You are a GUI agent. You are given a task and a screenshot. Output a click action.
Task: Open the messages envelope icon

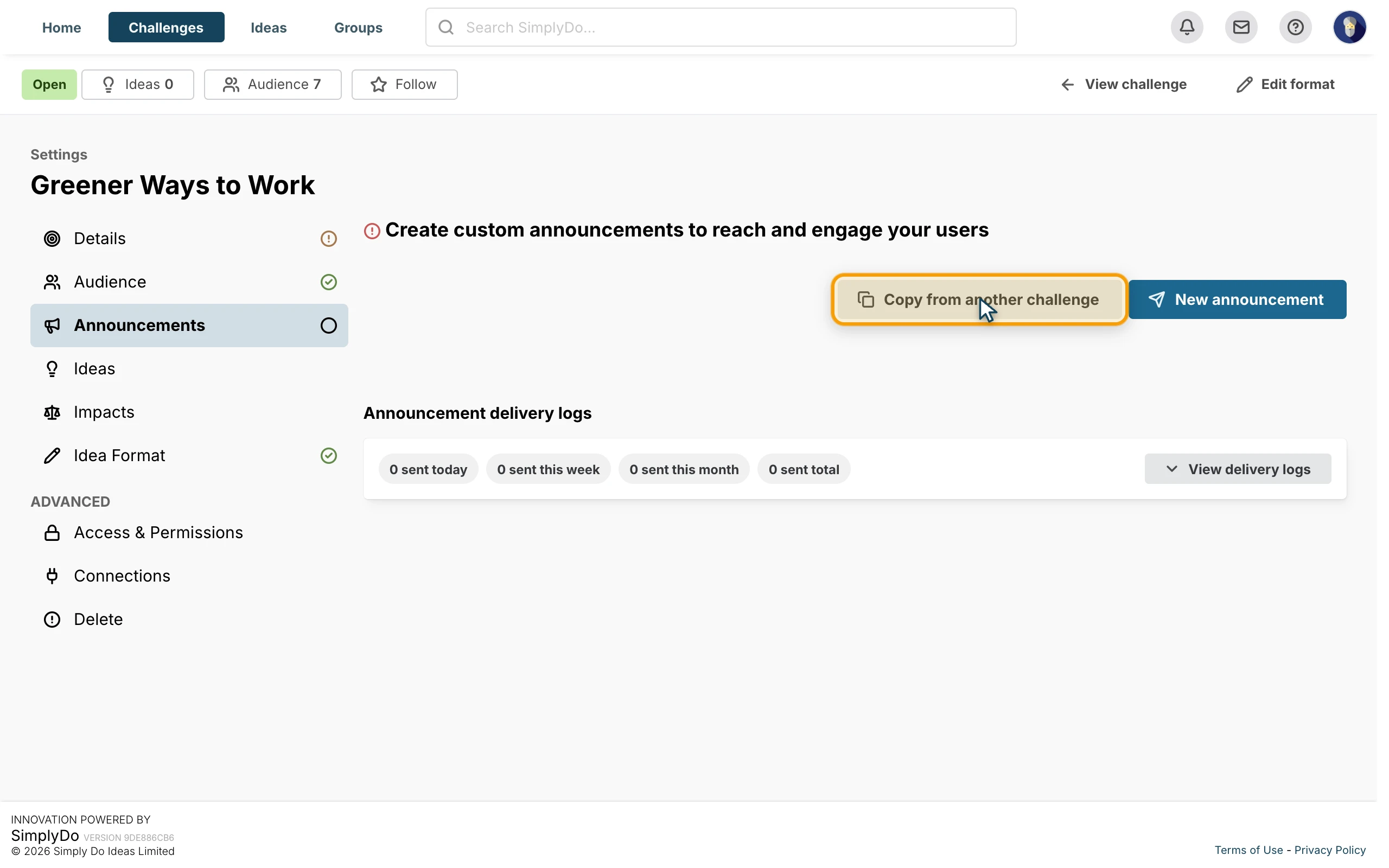pos(1241,27)
